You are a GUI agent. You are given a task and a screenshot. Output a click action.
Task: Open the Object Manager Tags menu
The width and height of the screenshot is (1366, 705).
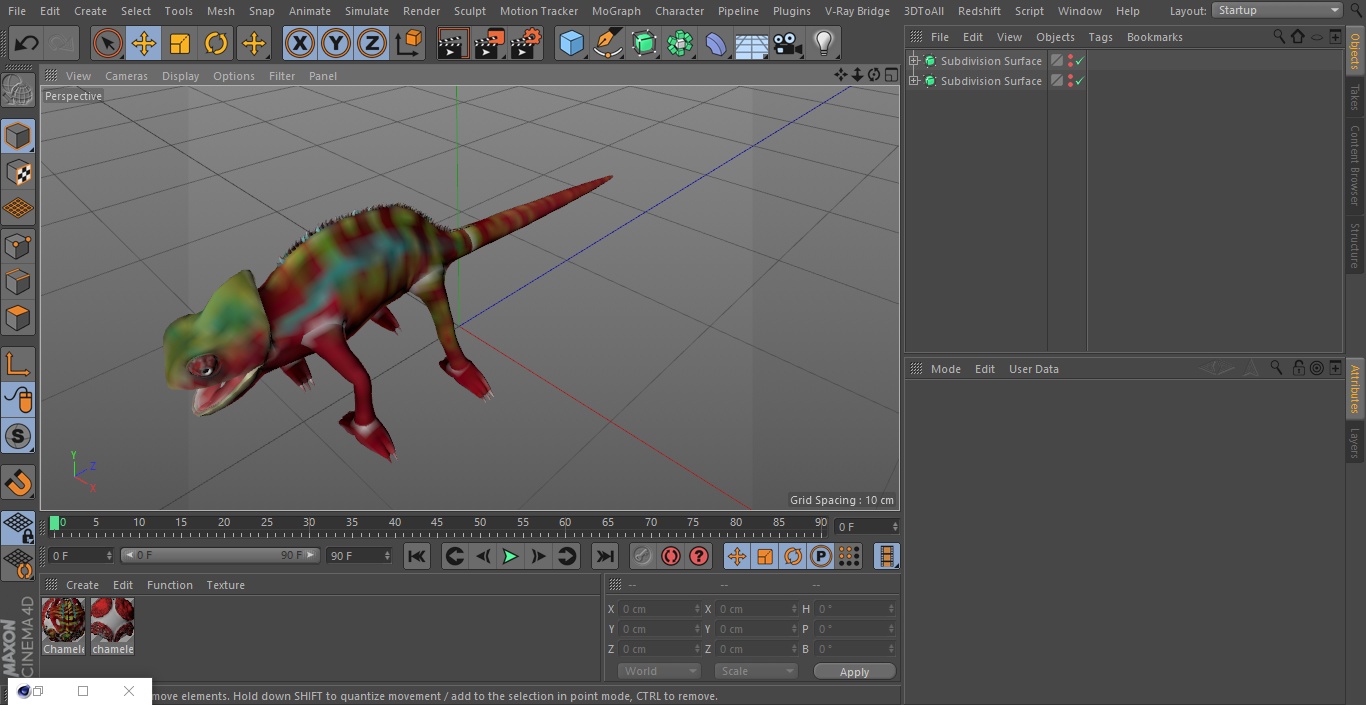(1100, 37)
